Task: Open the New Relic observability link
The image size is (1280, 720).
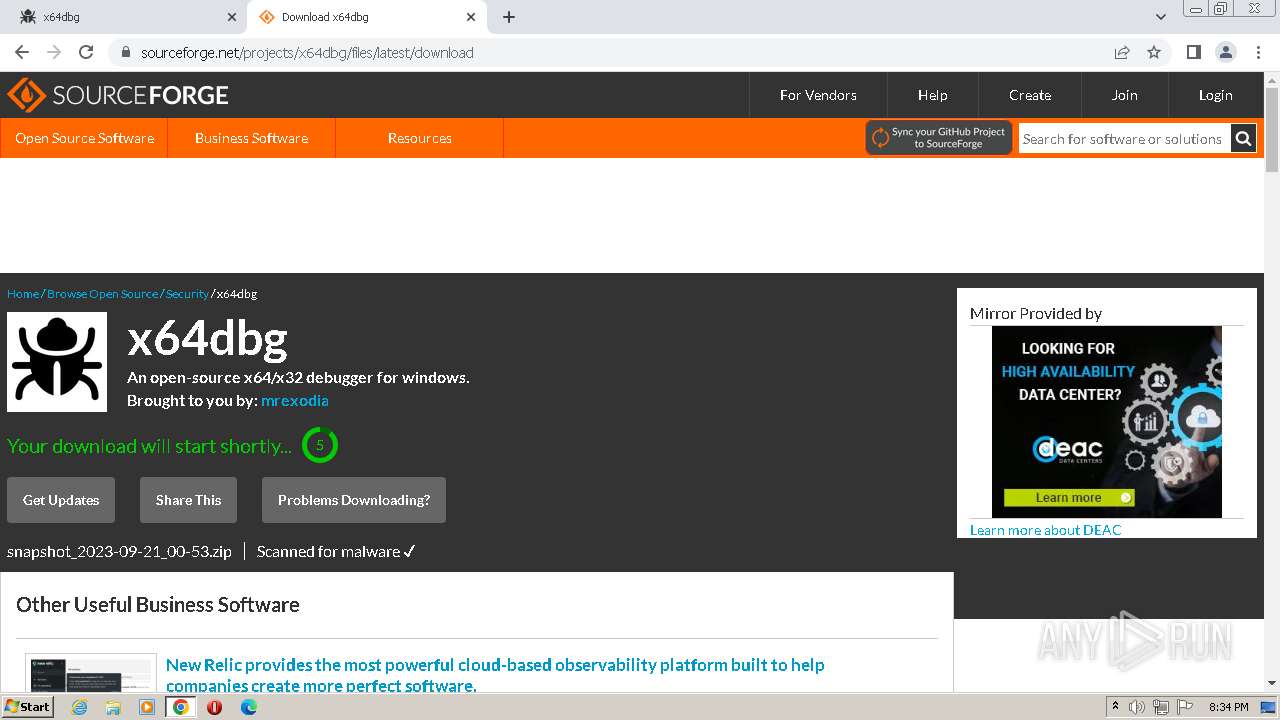Action: [x=495, y=675]
